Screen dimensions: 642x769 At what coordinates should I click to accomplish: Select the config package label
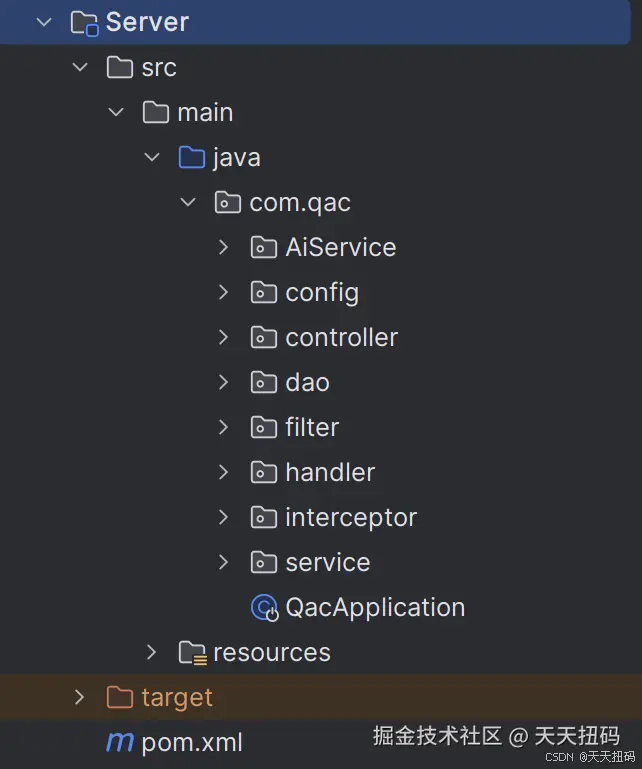pos(321,293)
